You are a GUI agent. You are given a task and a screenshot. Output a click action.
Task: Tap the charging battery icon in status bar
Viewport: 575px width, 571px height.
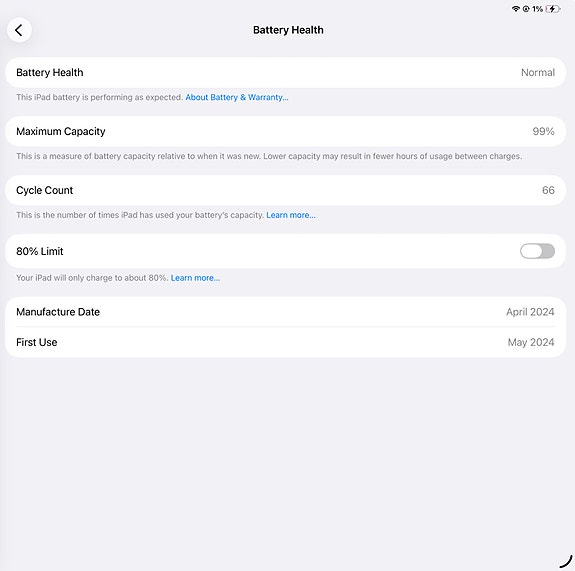pos(553,9)
